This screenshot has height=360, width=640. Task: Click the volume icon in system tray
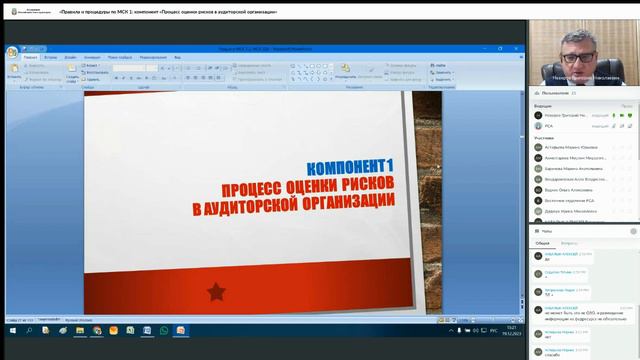(476, 331)
